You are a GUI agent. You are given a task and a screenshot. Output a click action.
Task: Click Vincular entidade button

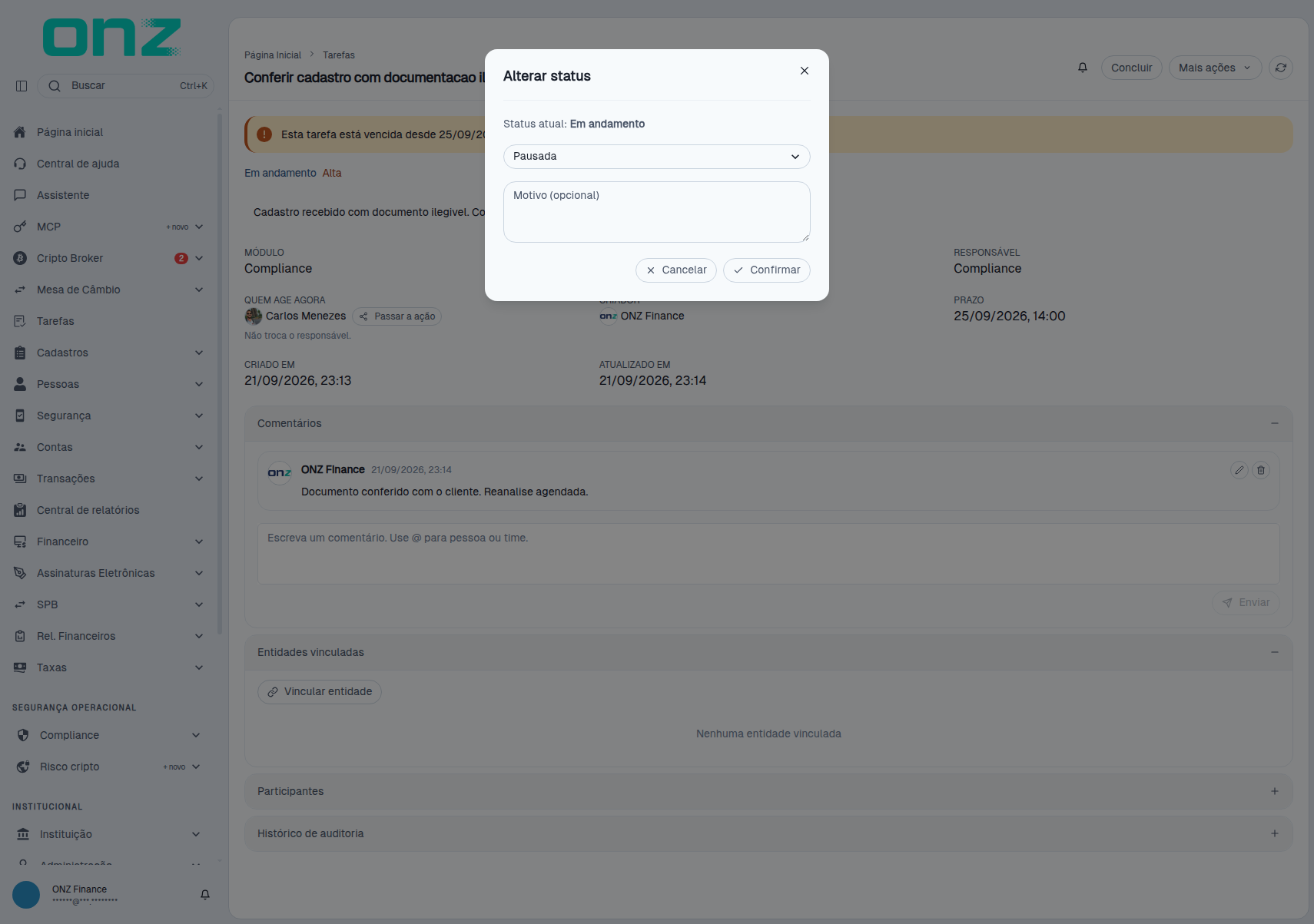[320, 692]
